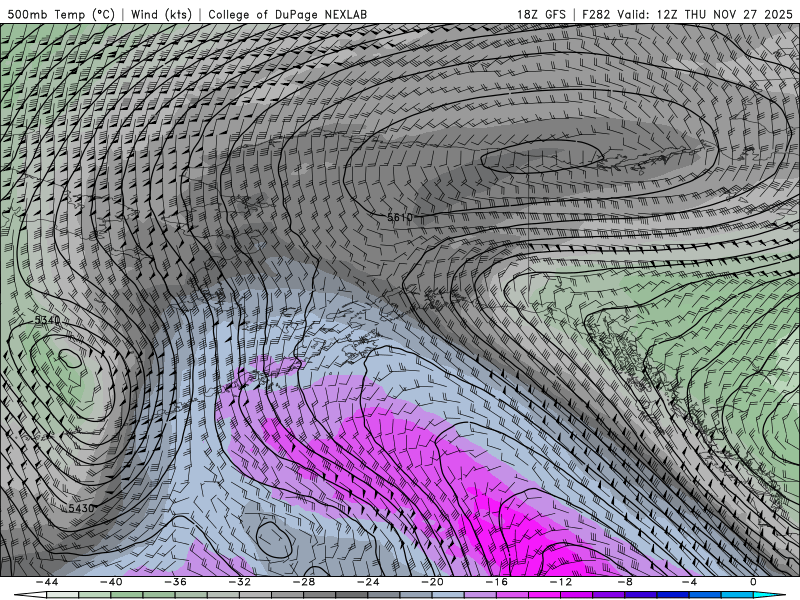This screenshot has width=800, height=600.
Task: Click the 5430 height contour label
Action: [x=81, y=508]
